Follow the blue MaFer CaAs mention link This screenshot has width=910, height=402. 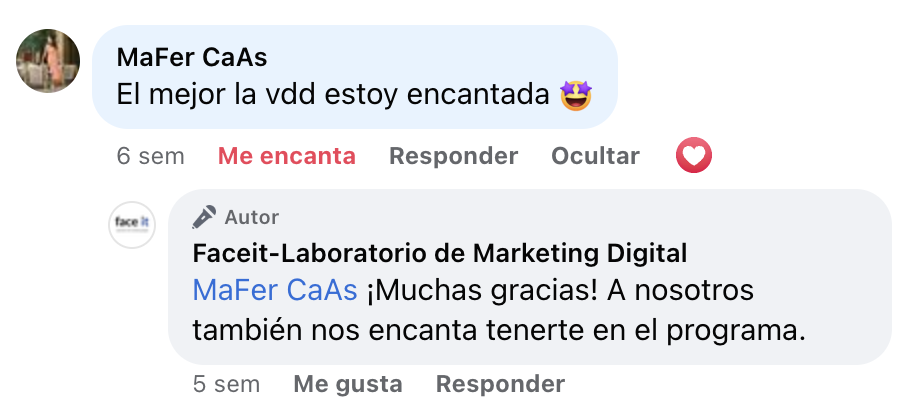tap(275, 291)
